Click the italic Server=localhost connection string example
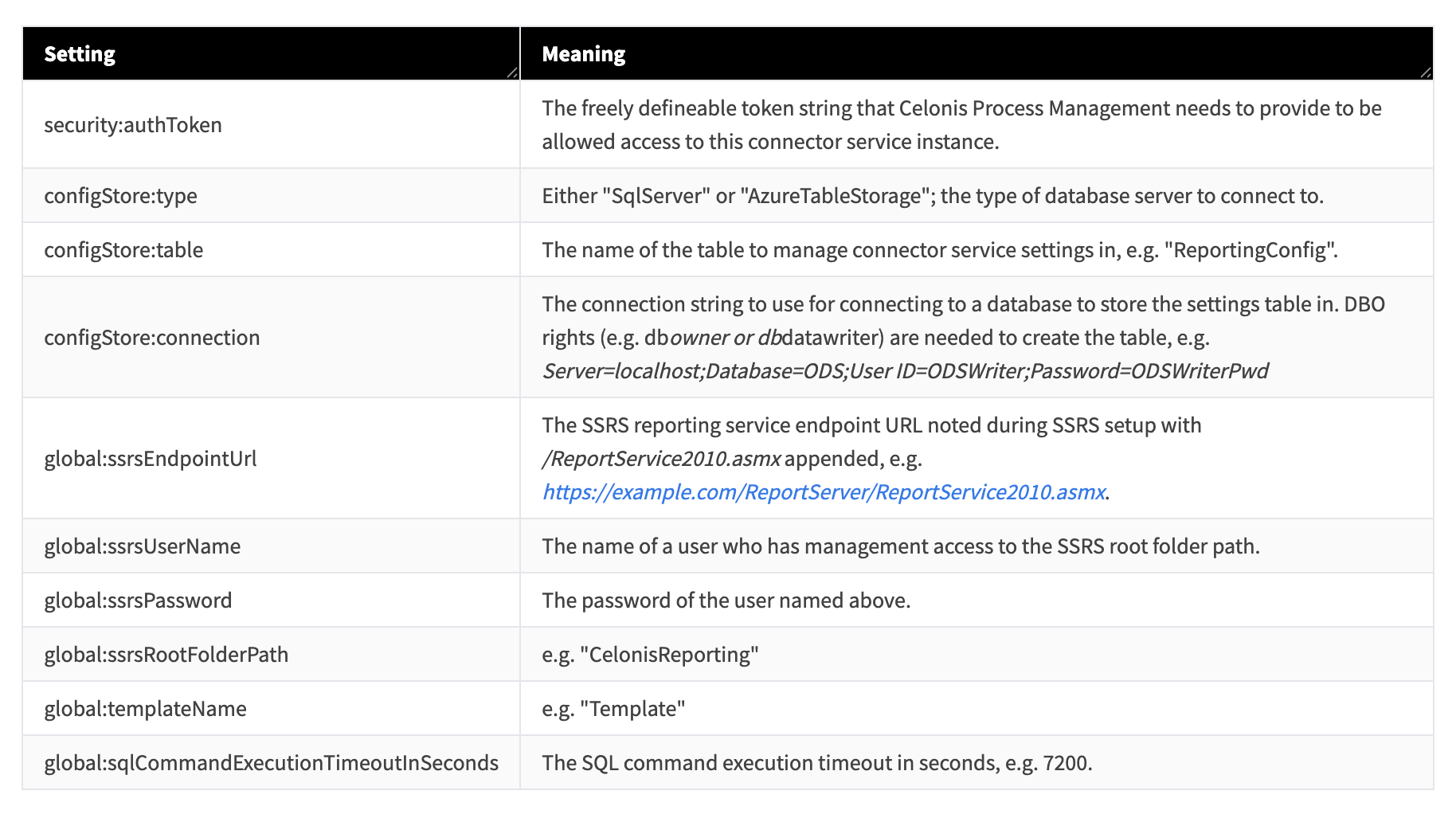The height and width of the screenshot is (814, 1456). point(905,371)
